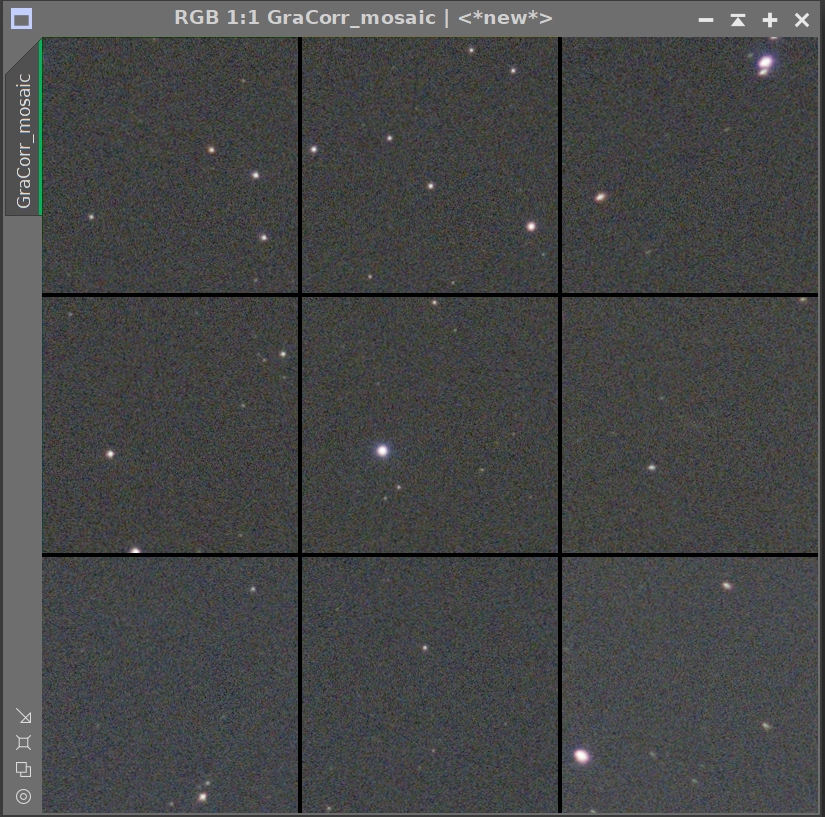Click the overlapping squares clone icon
The height and width of the screenshot is (817, 825).
pos(24,769)
